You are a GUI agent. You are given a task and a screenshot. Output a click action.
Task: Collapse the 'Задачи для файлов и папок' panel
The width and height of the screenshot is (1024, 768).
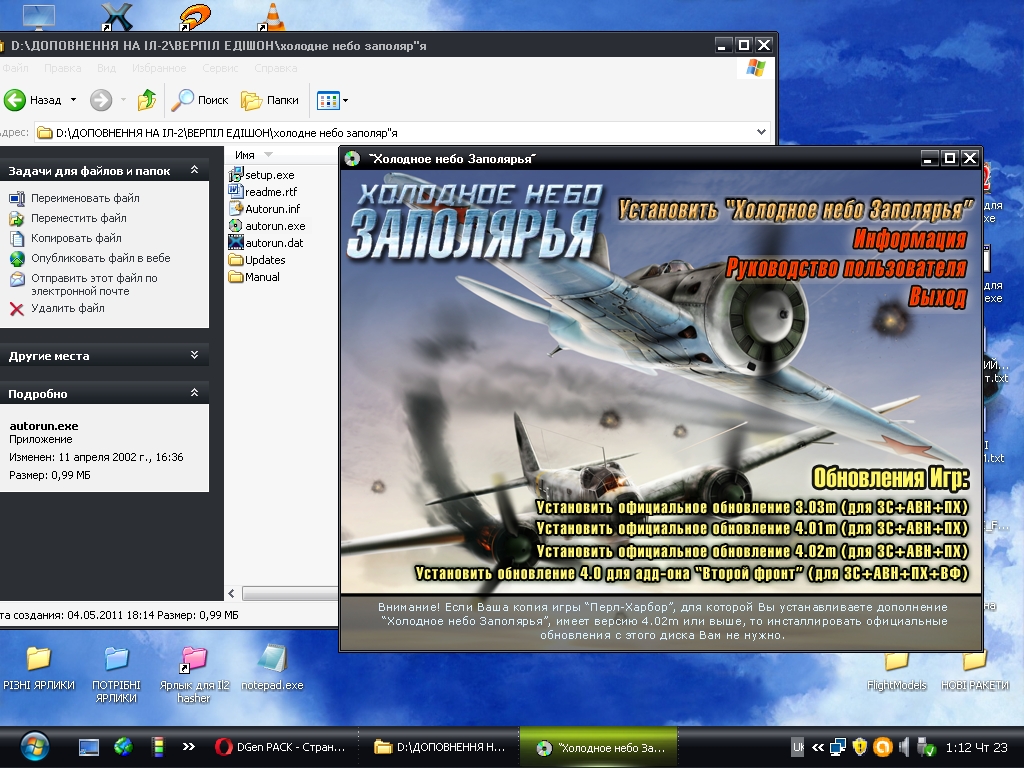(x=194, y=170)
